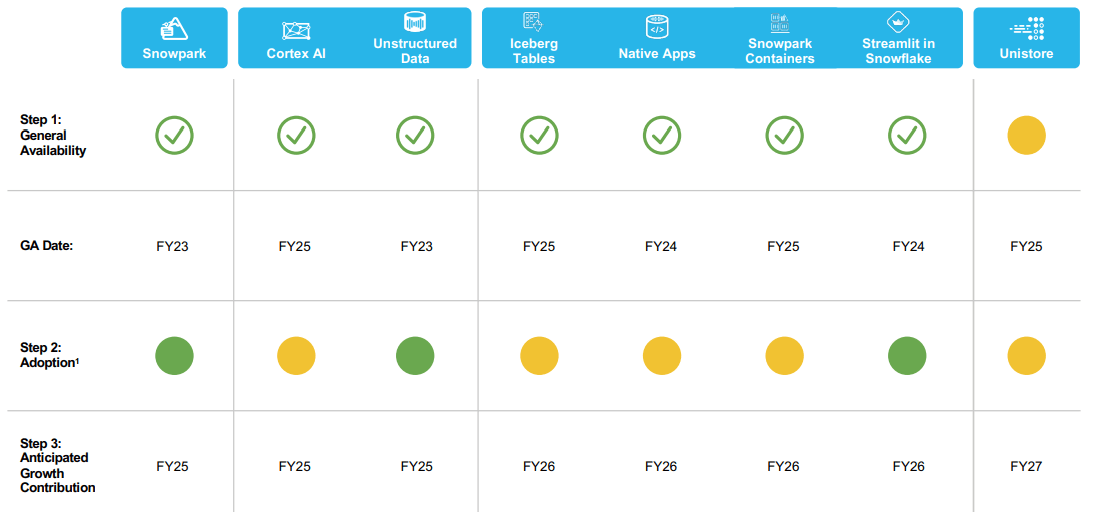This screenshot has height=512, width=1097.
Task: Click the Unistore icon
Action: (x=1026, y=28)
